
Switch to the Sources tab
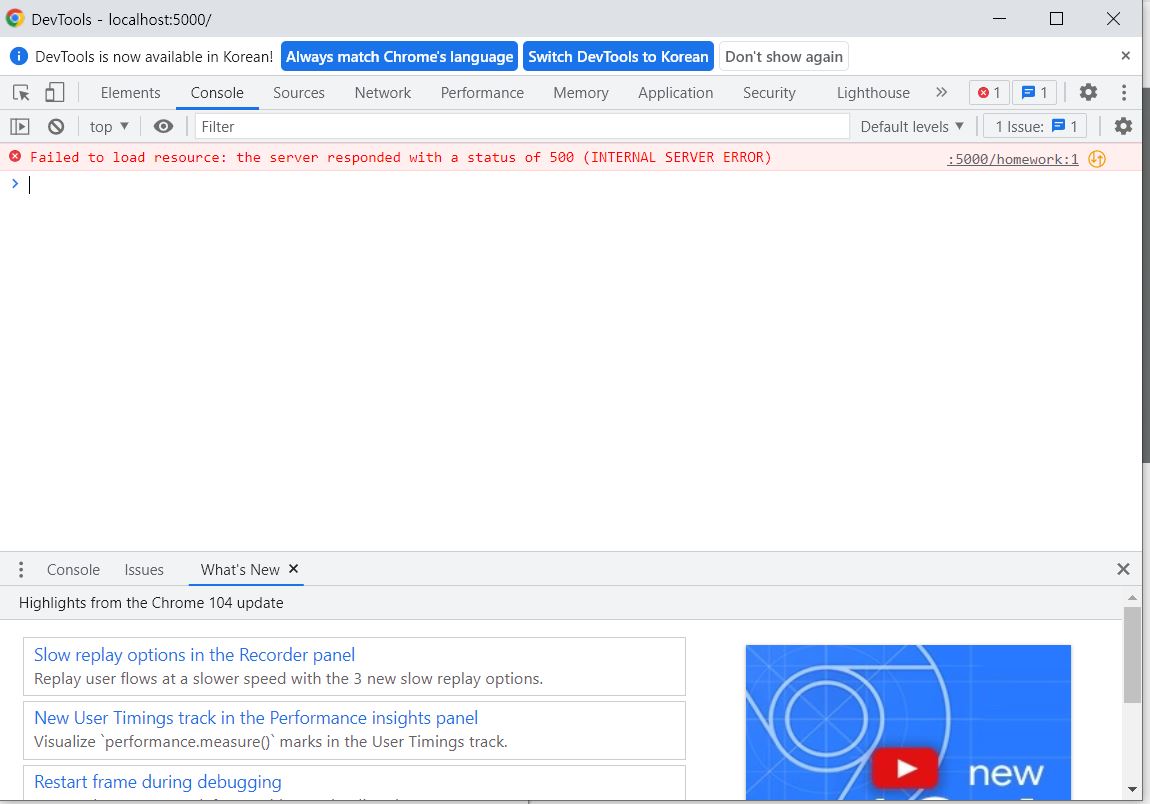299,92
